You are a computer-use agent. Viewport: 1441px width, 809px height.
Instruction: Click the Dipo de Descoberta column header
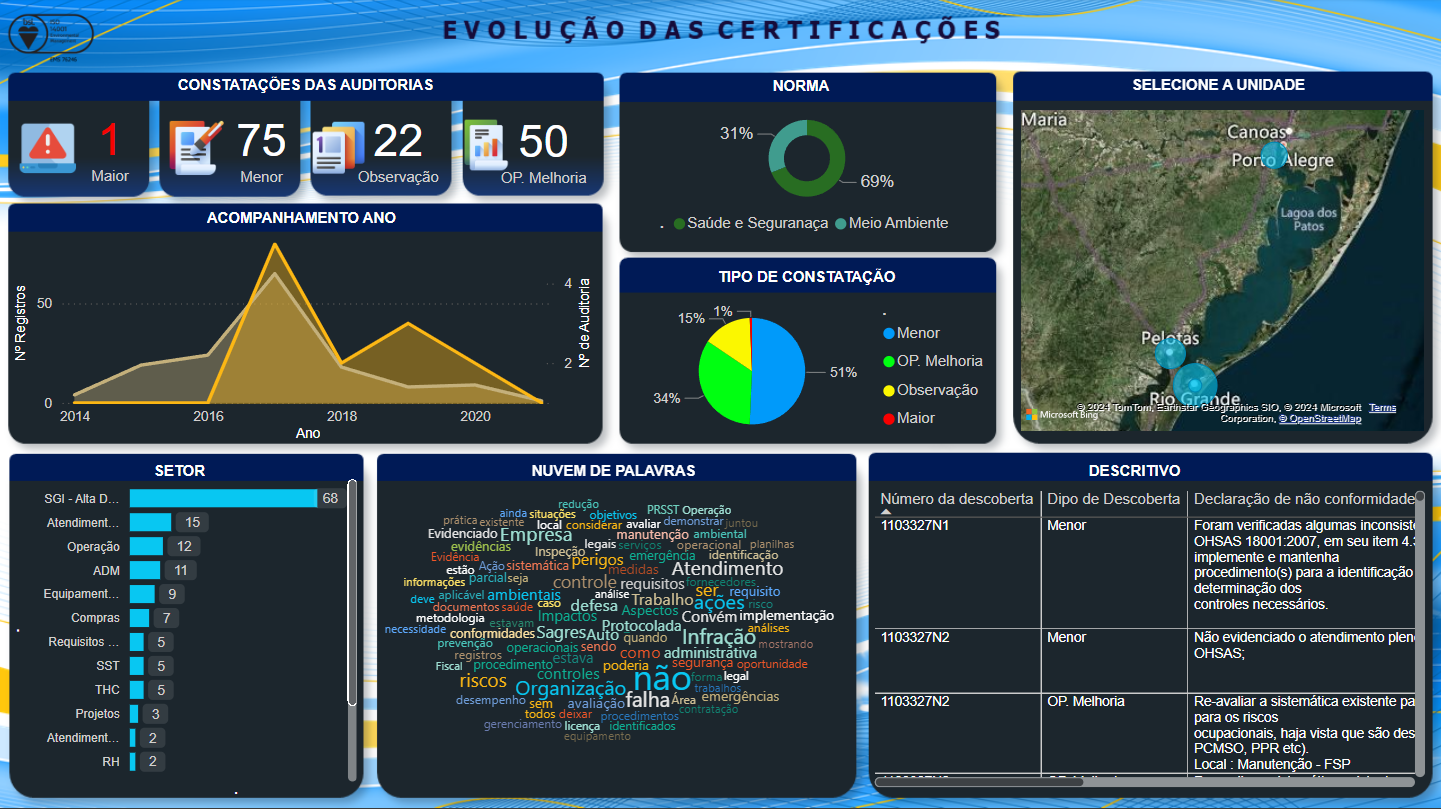tap(1113, 498)
